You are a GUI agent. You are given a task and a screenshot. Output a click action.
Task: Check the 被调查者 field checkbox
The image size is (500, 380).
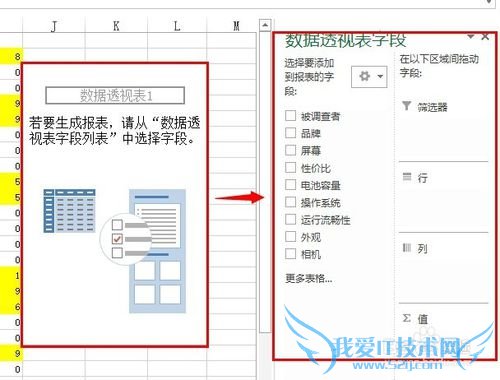click(290, 116)
